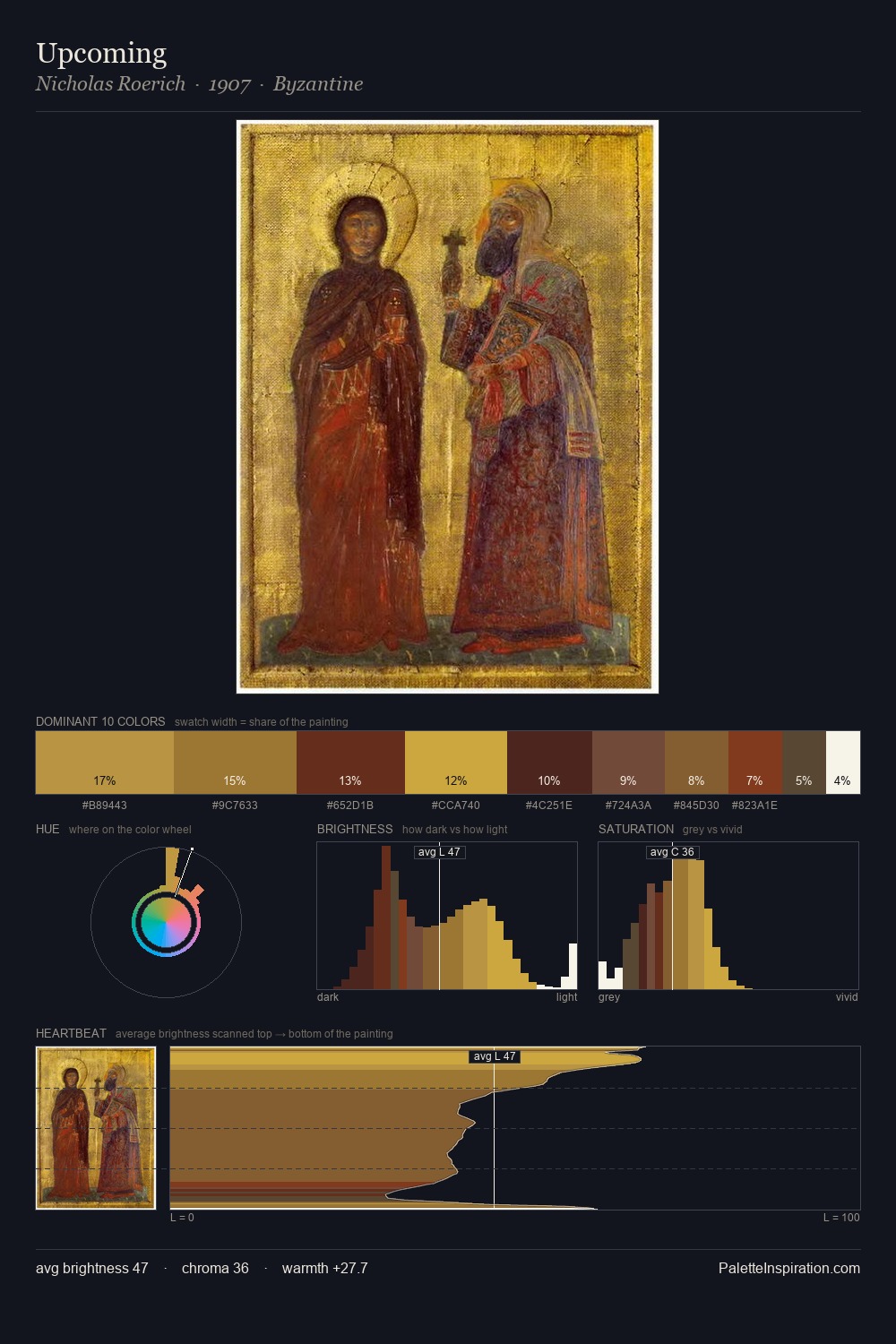Click the caption 'grey vs vivid'
This screenshot has height=1344, width=896.
coord(712,830)
